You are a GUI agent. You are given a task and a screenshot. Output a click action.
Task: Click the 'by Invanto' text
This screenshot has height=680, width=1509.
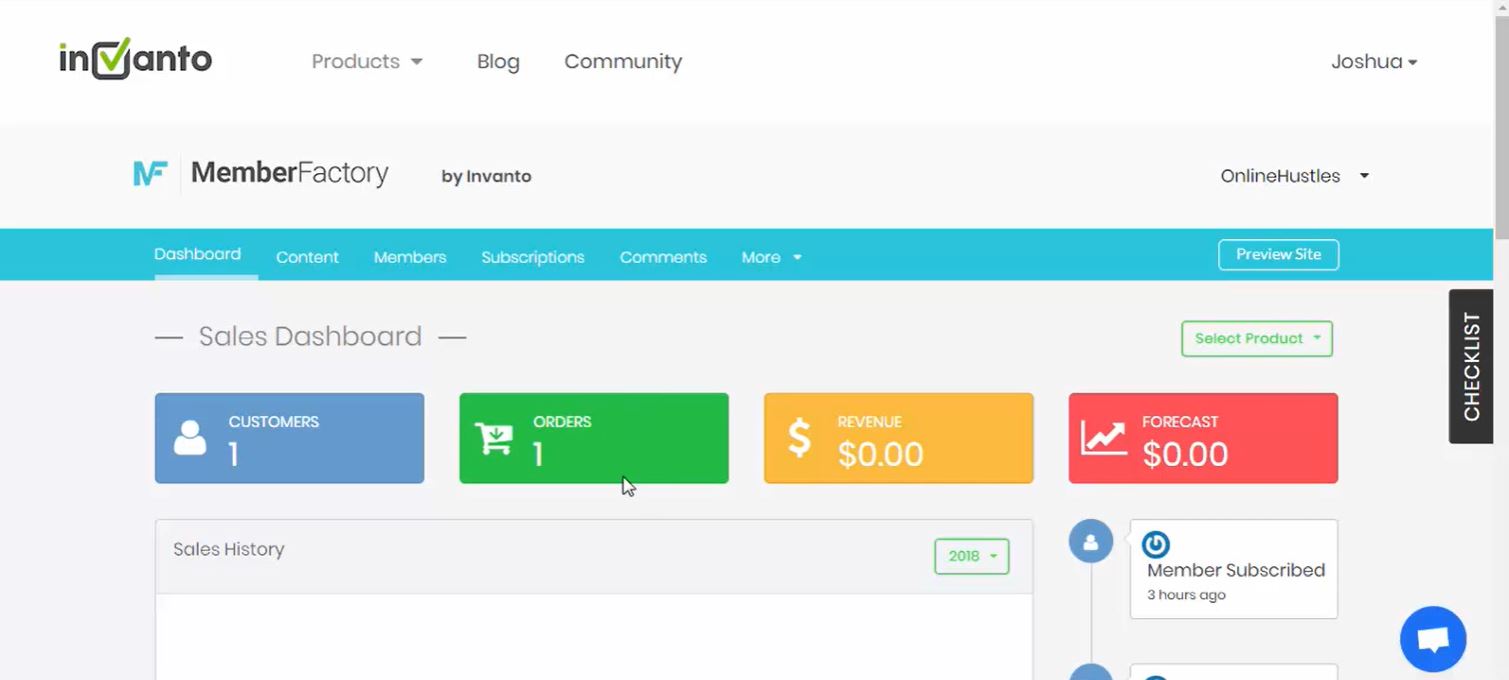(x=486, y=177)
